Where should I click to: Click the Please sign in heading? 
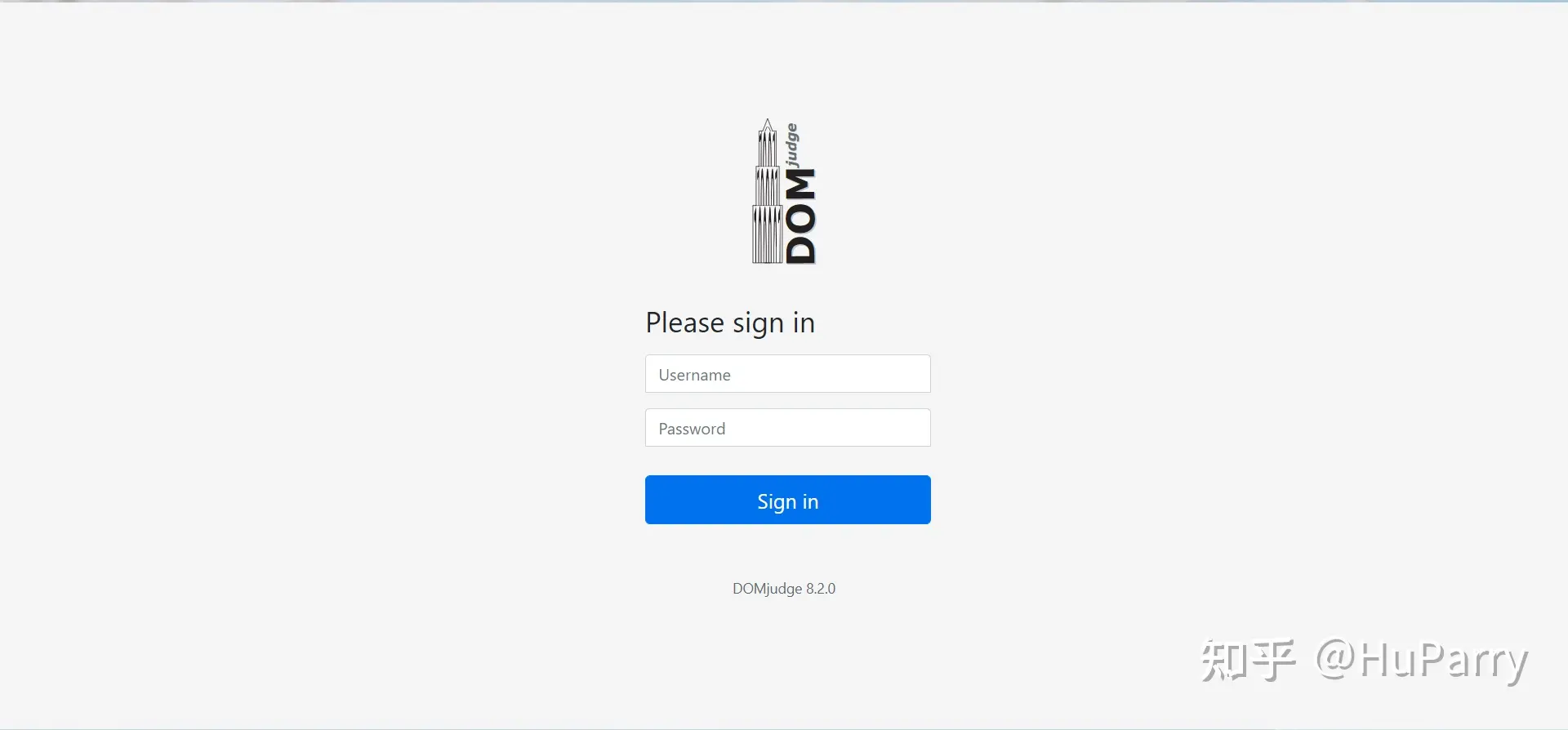click(x=730, y=323)
